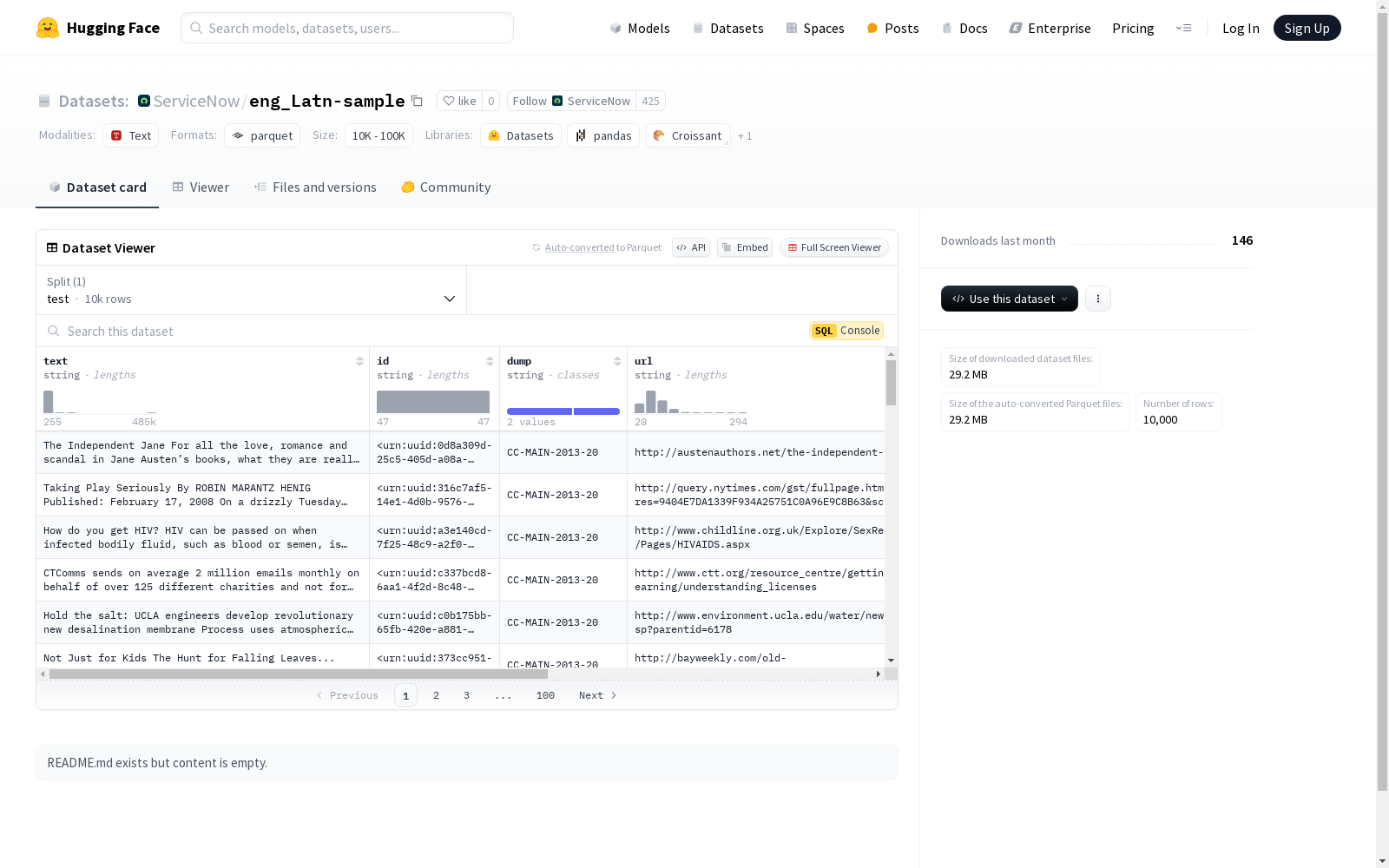Click the dump column class distribution bar
The width and height of the screenshot is (1389, 868).
click(563, 411)
